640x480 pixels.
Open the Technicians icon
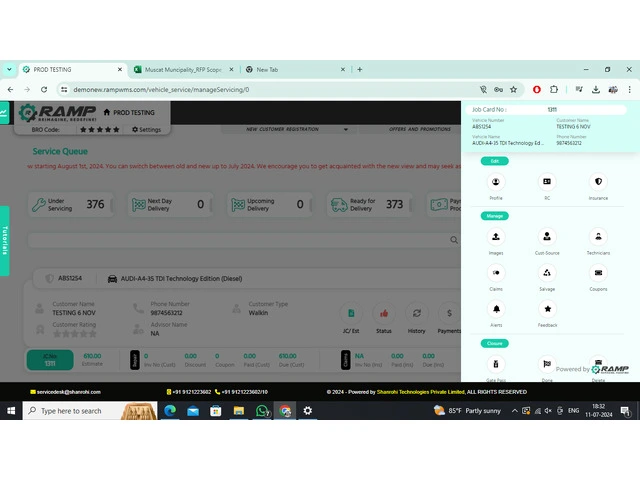click(598, 237)
